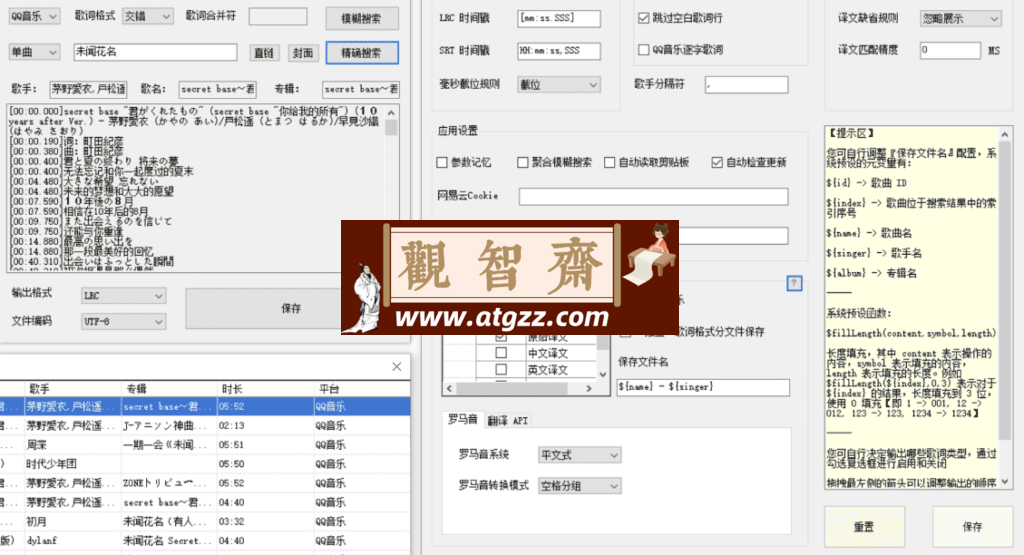
Task: Focus the 未闻花名 search input field
Action: [x=155, y=52]
